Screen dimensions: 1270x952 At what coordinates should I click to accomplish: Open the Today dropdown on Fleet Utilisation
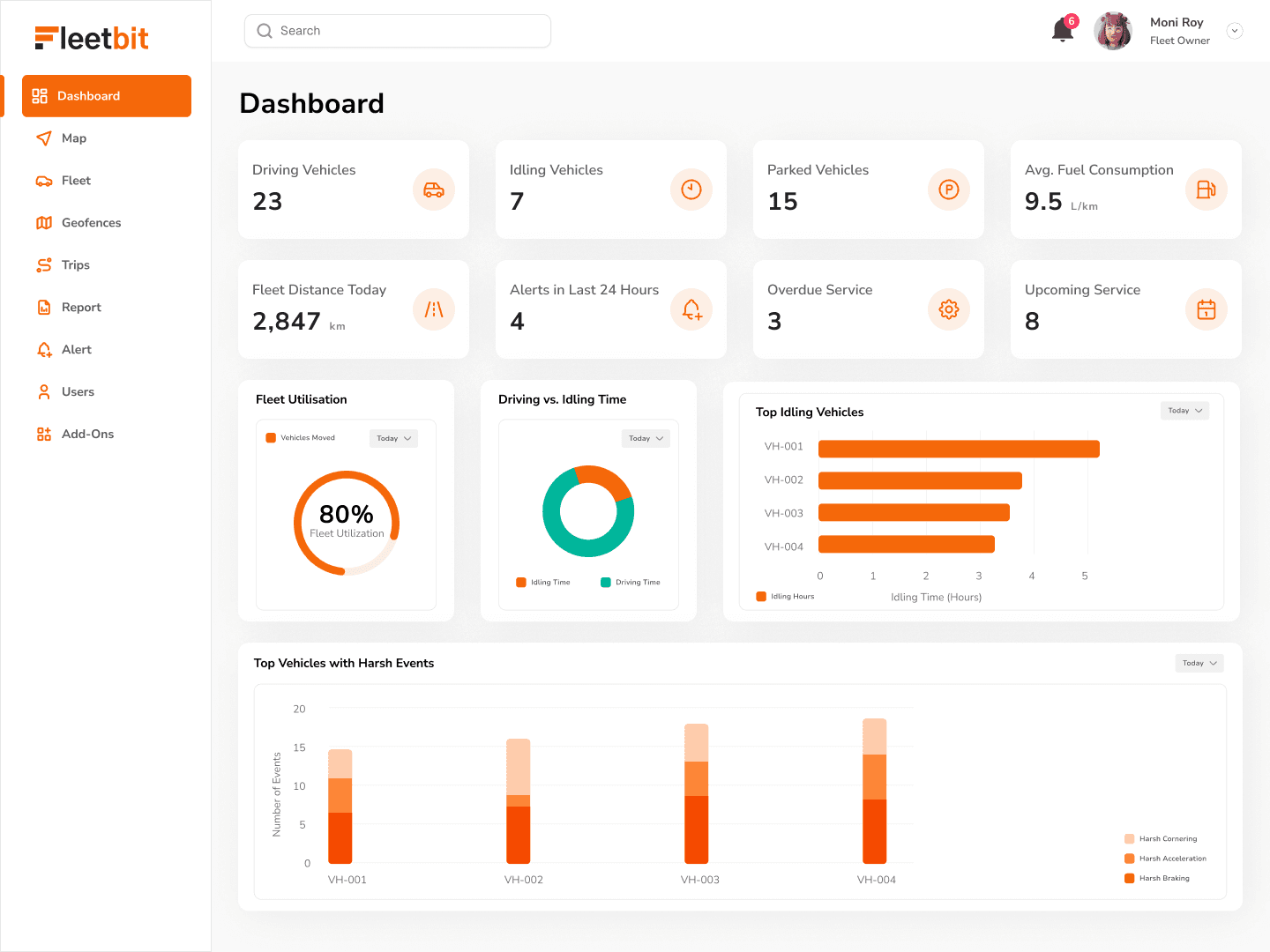point(393,438)
